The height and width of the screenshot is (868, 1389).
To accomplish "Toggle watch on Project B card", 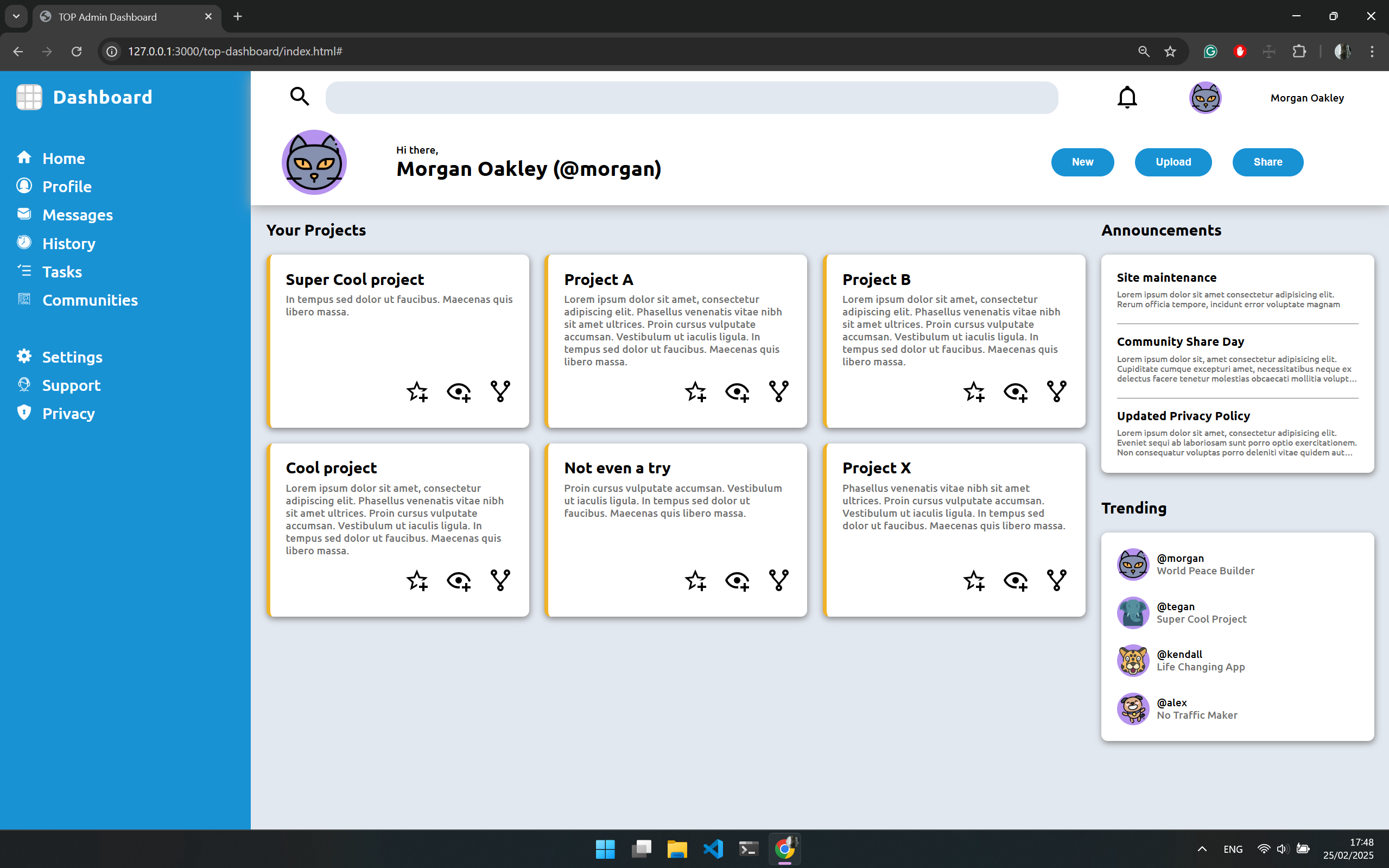I will pos(1015,391).
